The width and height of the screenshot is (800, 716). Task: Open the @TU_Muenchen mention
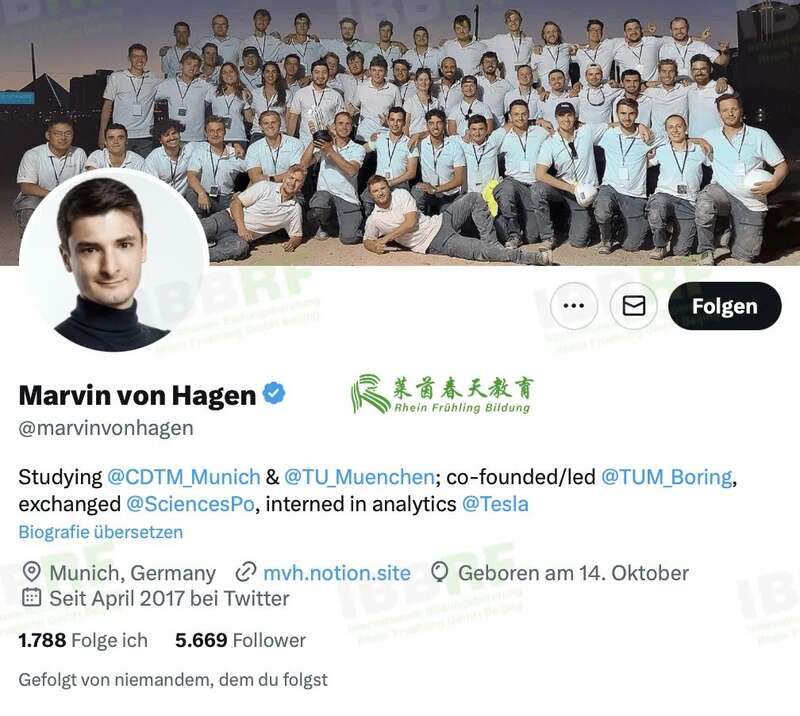359,477
